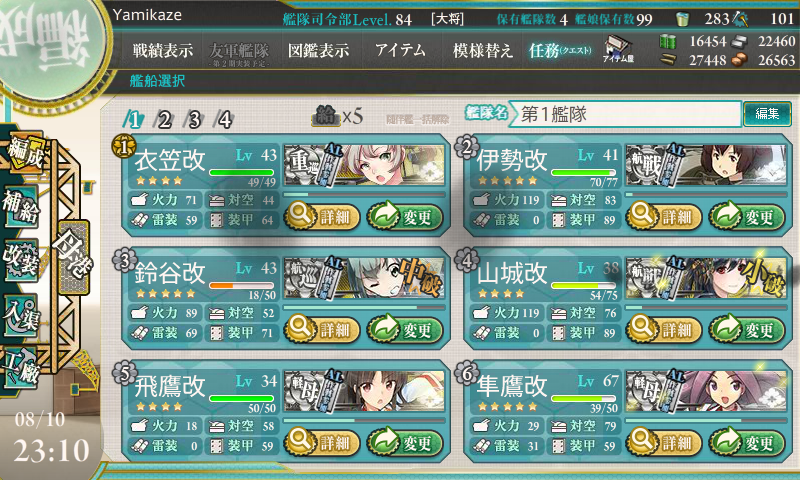Screen dimensions: 800x480
Task: Click the アイテム屋 item shop icon
Action: [x=618, y=49]
